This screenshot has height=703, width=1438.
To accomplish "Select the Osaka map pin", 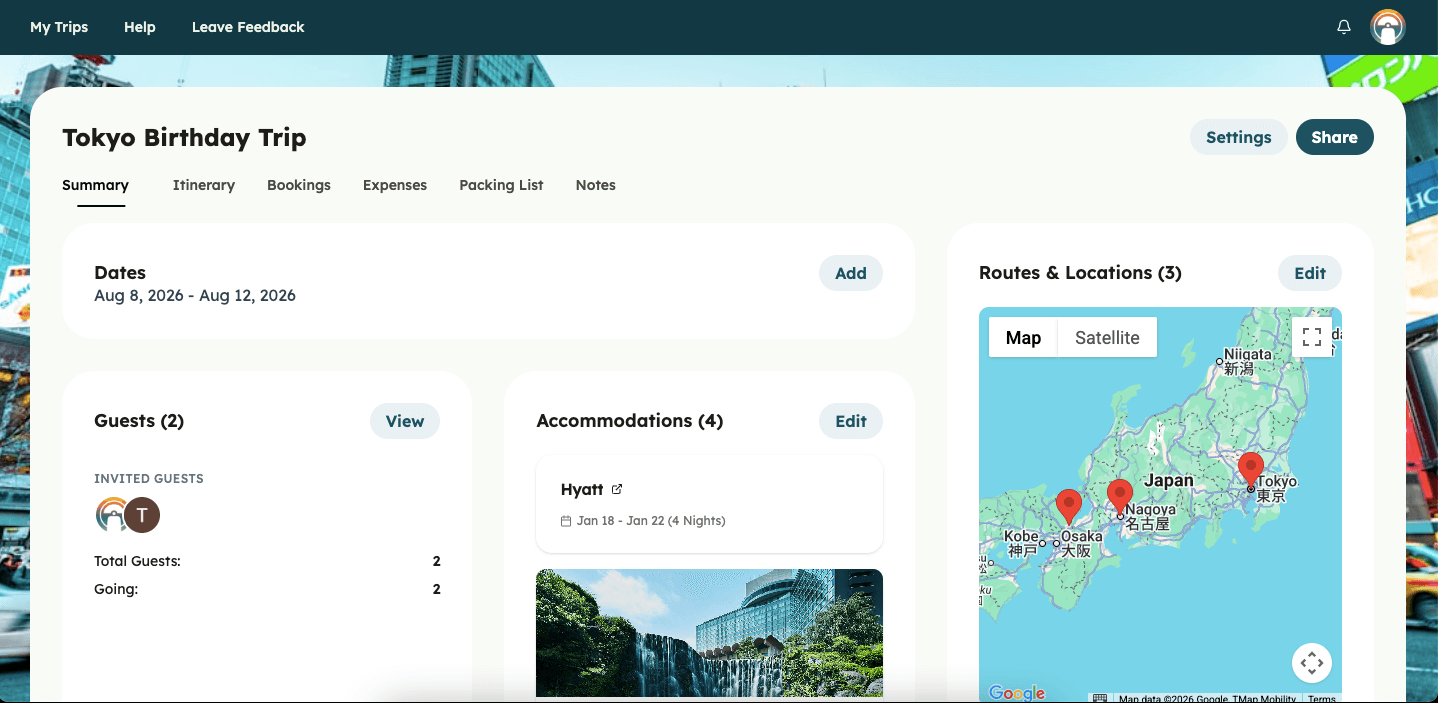I will click(1069, 505).
